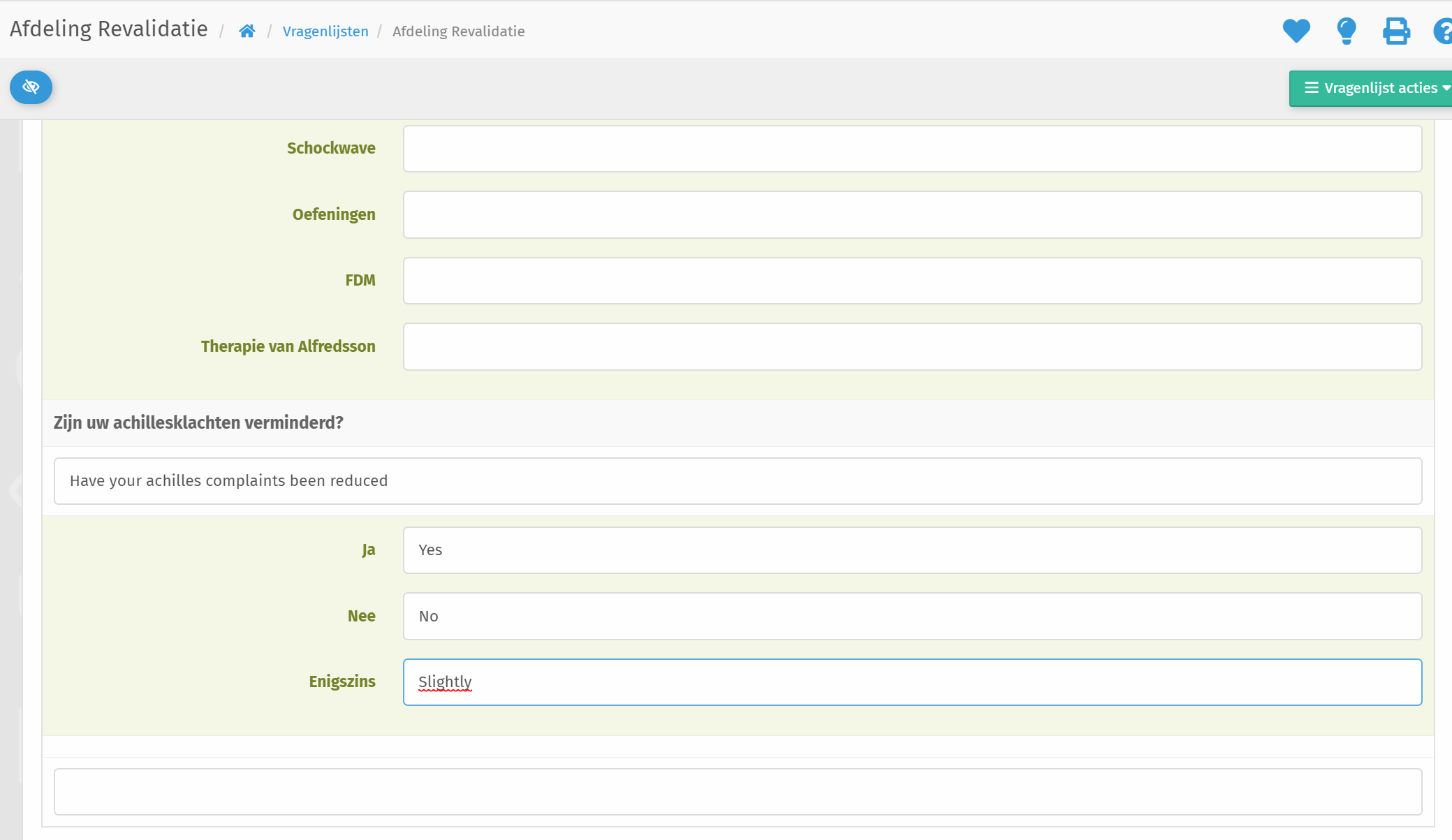Click the empty field at the bottom
Image resolution: width=1452 pixels, height=840 pixels.
pyautogui.click(x=738, y=792)
